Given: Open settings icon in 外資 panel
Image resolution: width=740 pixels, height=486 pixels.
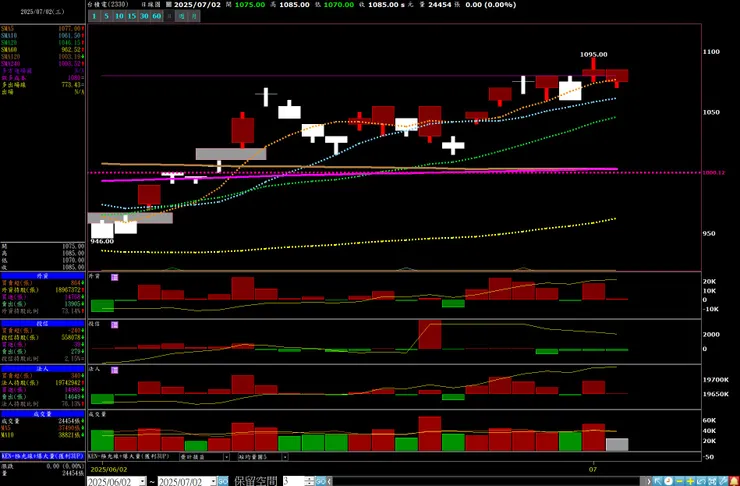Looking at the screenshot, I should click(x=114, y=277).
